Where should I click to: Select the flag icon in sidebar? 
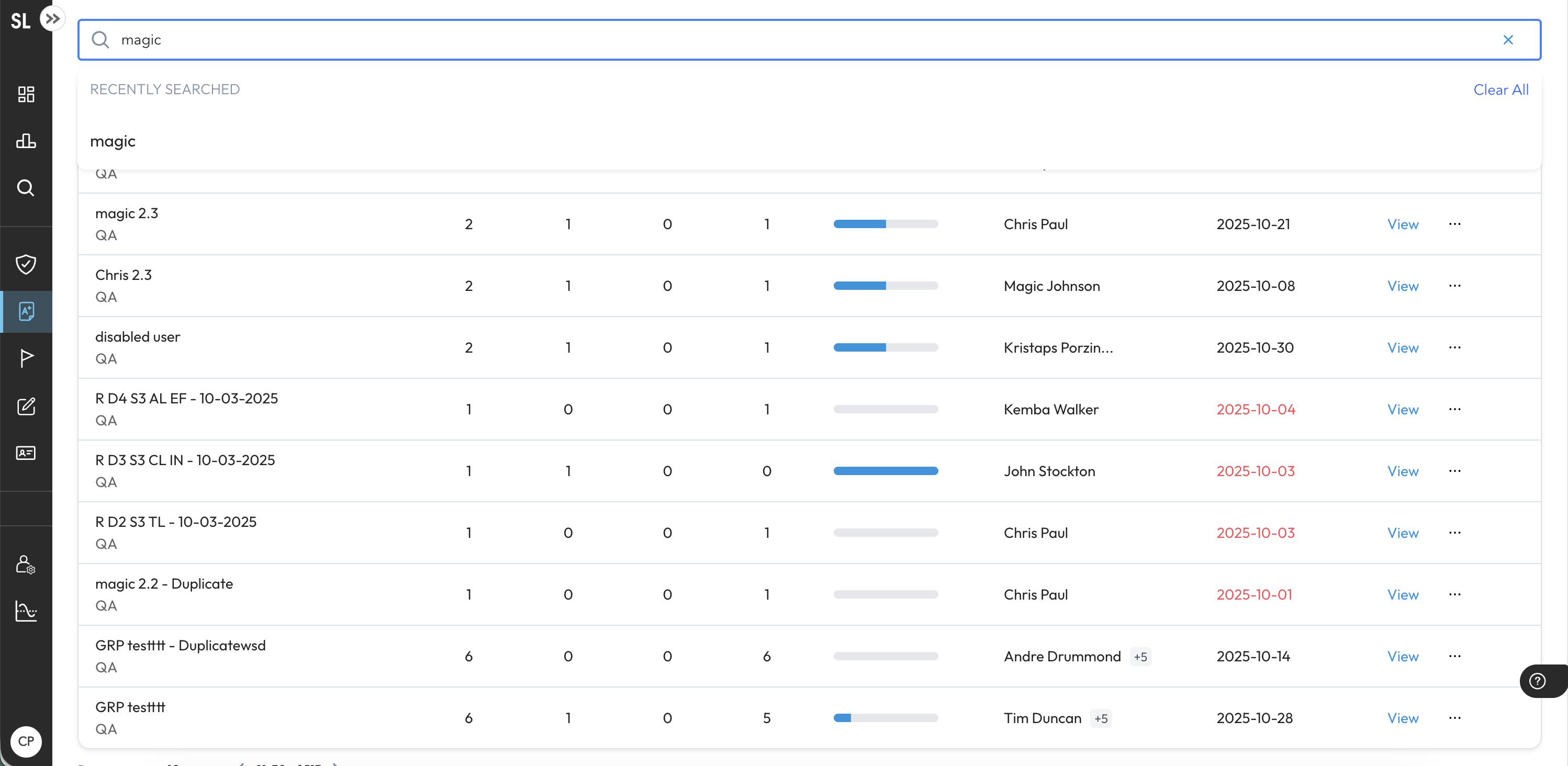[x=26, y=358]
